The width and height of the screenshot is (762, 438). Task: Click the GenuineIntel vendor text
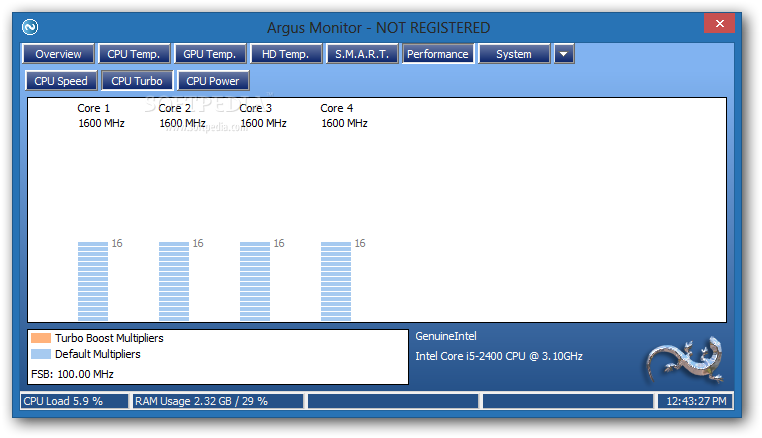point(446,336)
